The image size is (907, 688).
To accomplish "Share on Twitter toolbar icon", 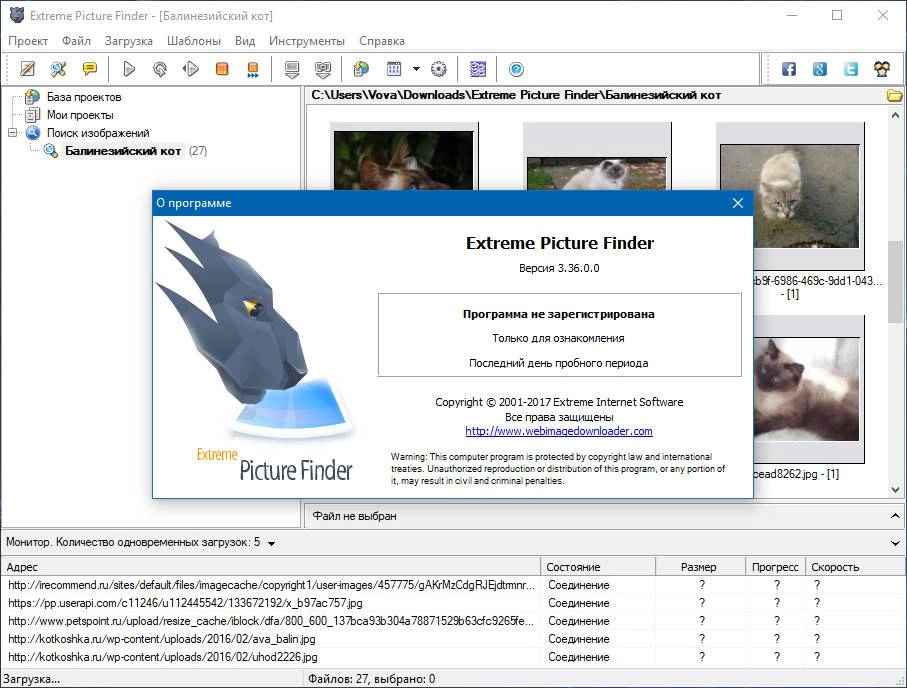I will [851, 69].
